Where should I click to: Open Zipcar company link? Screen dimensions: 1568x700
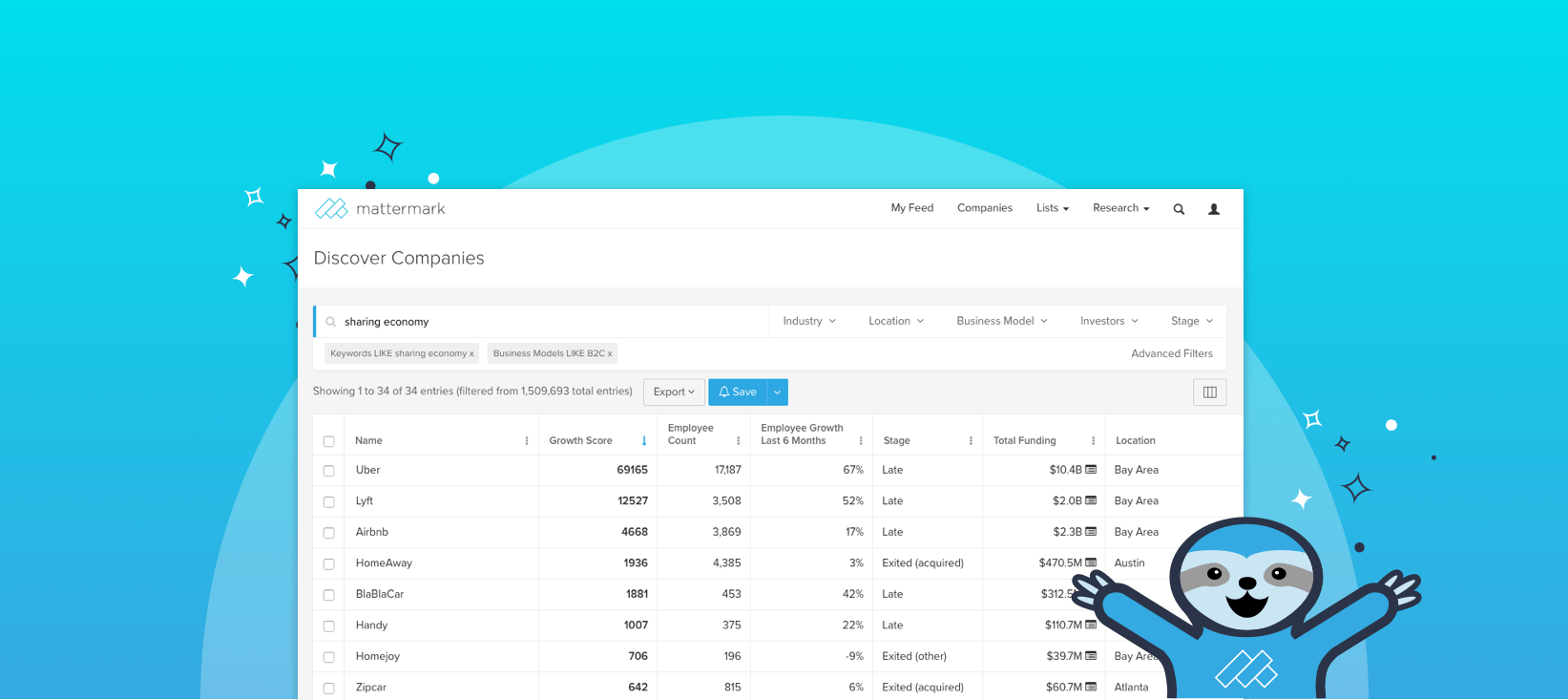pos(371,687)
